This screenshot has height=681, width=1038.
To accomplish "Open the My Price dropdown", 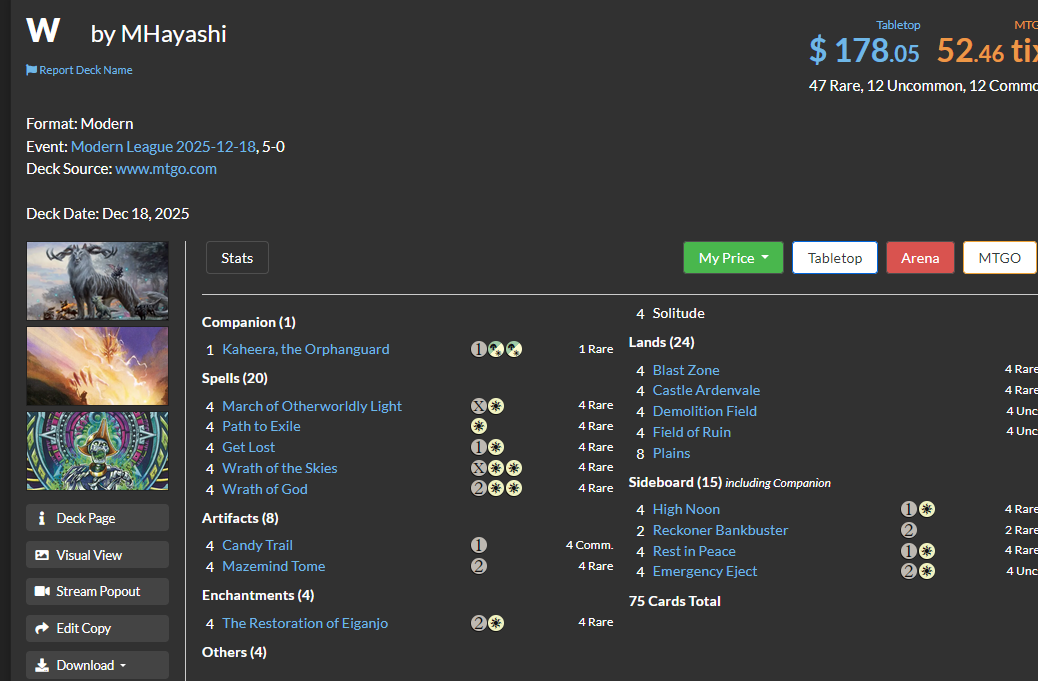I will 733,257.
